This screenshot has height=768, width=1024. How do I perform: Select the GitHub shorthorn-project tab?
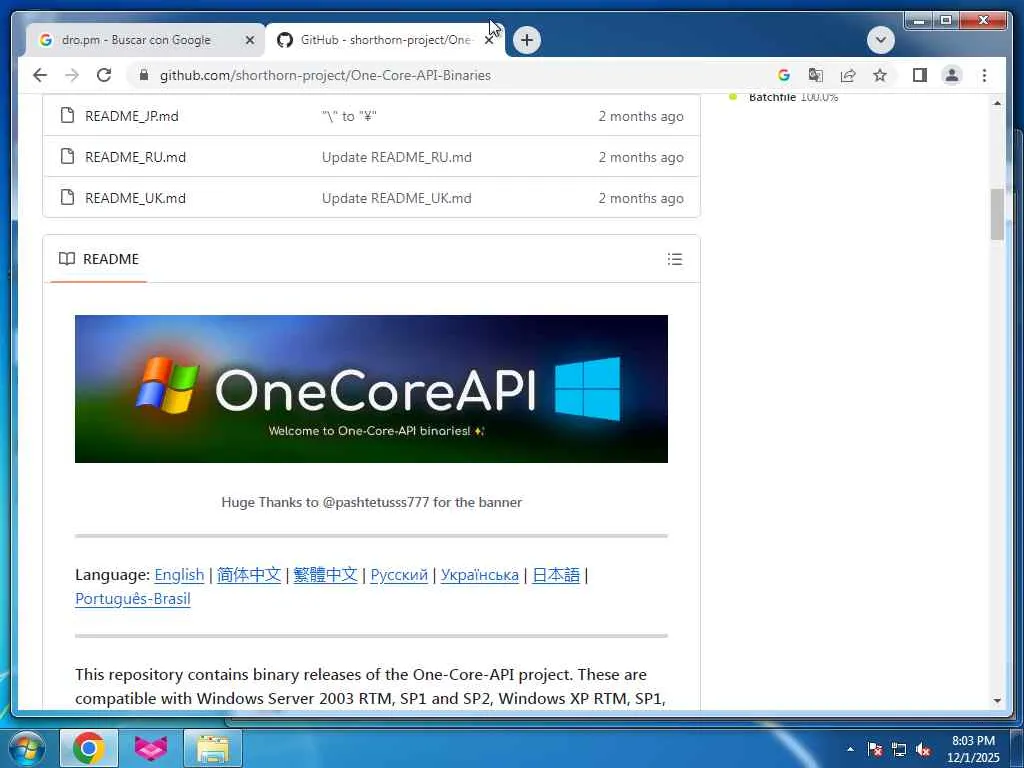point(385,40)
